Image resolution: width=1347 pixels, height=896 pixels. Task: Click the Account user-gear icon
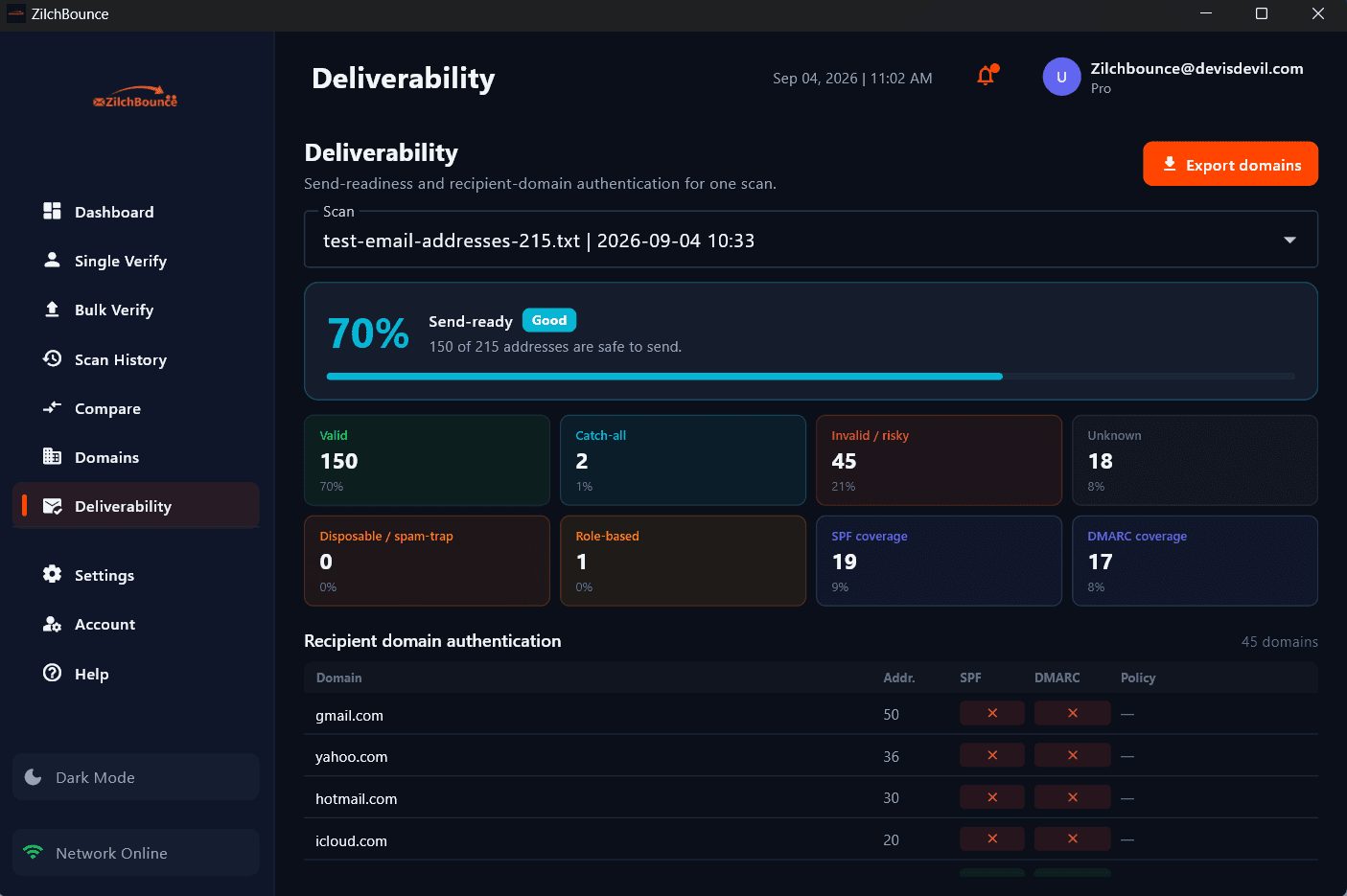click(x=52, y=624)
